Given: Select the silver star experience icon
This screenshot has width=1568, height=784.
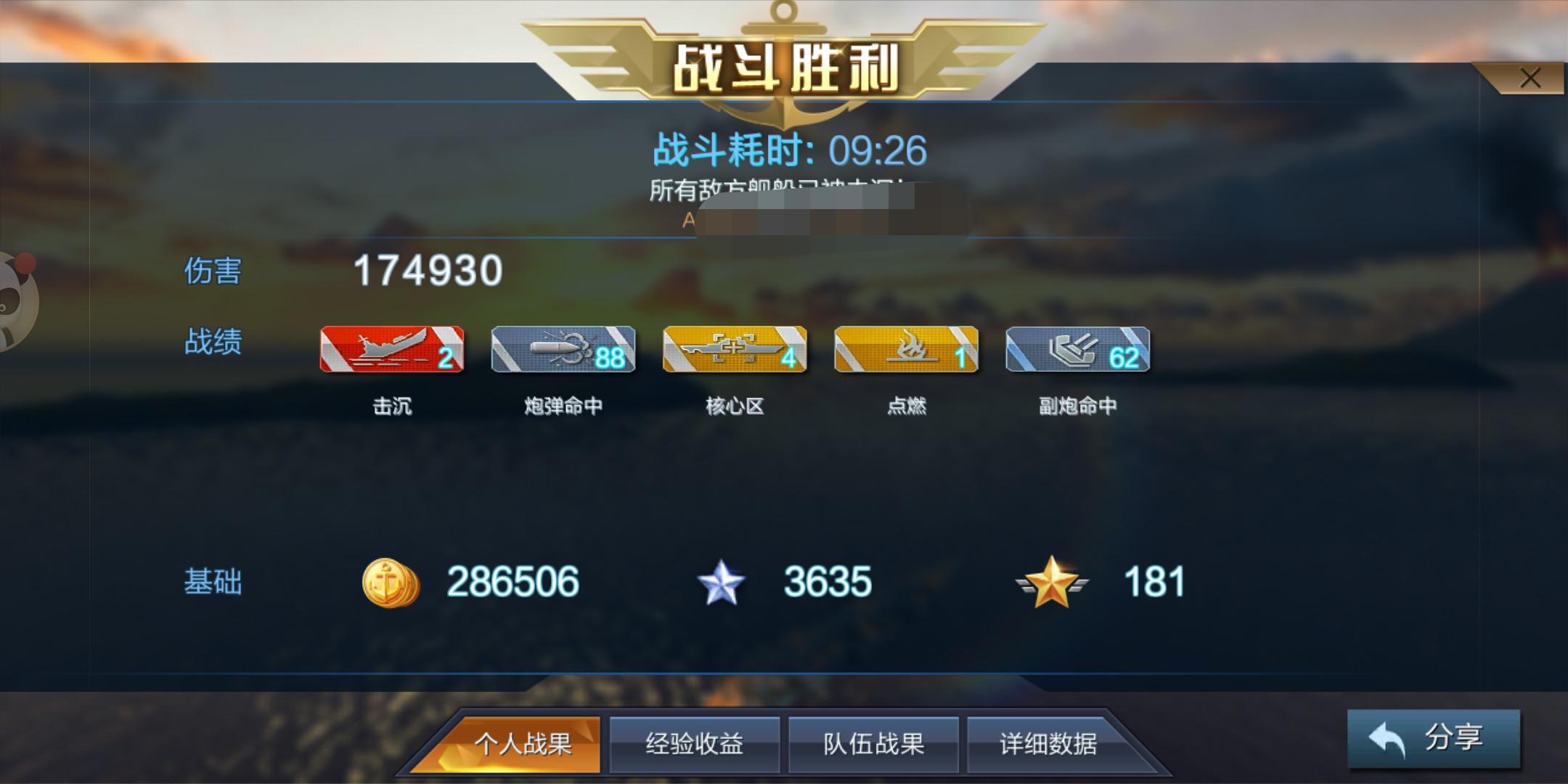Looking at the screenshot, I should pyautogui.click(x=721, y=582).
